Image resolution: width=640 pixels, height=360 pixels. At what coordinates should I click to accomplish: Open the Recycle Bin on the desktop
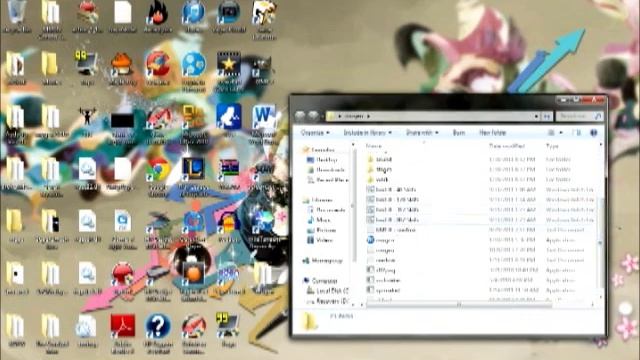point(16,16)
